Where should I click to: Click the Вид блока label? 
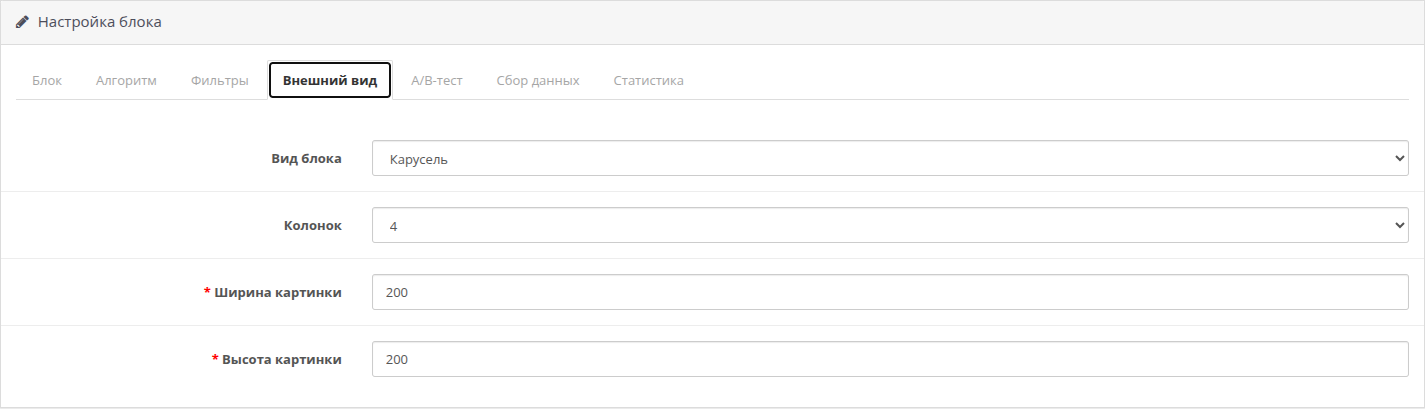click(307, 158)
